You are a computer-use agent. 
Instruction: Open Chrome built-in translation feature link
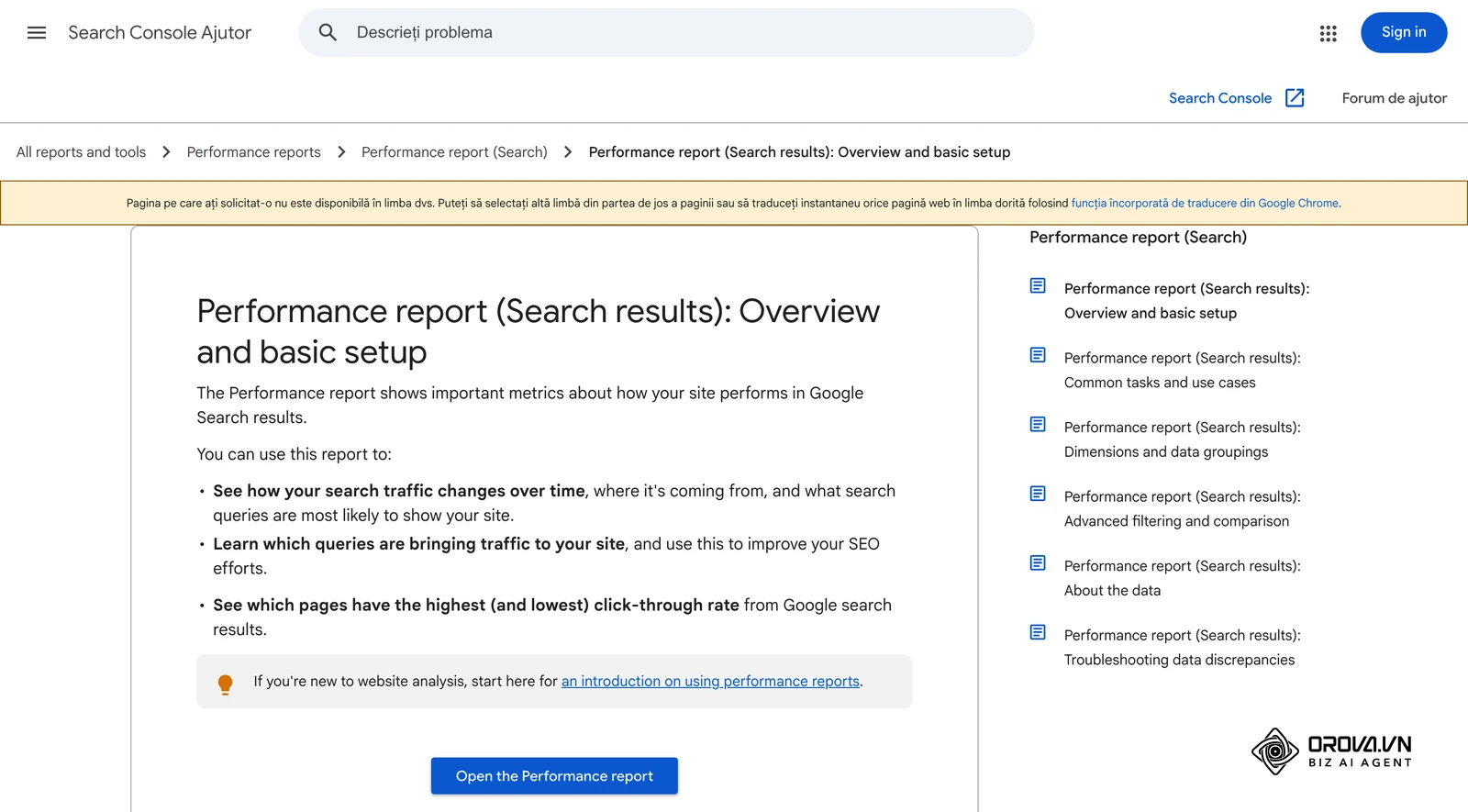click(1205, 204)
